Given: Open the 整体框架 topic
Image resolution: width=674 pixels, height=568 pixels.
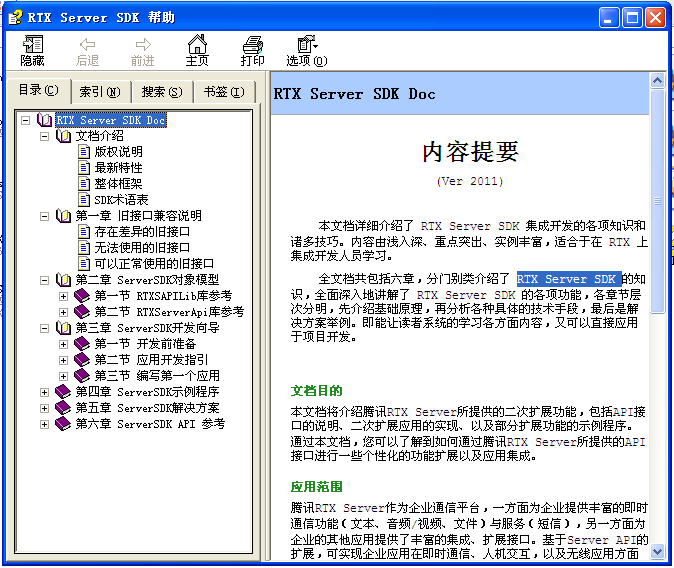Looking at the screenshot, I should [x=118, y=184].
